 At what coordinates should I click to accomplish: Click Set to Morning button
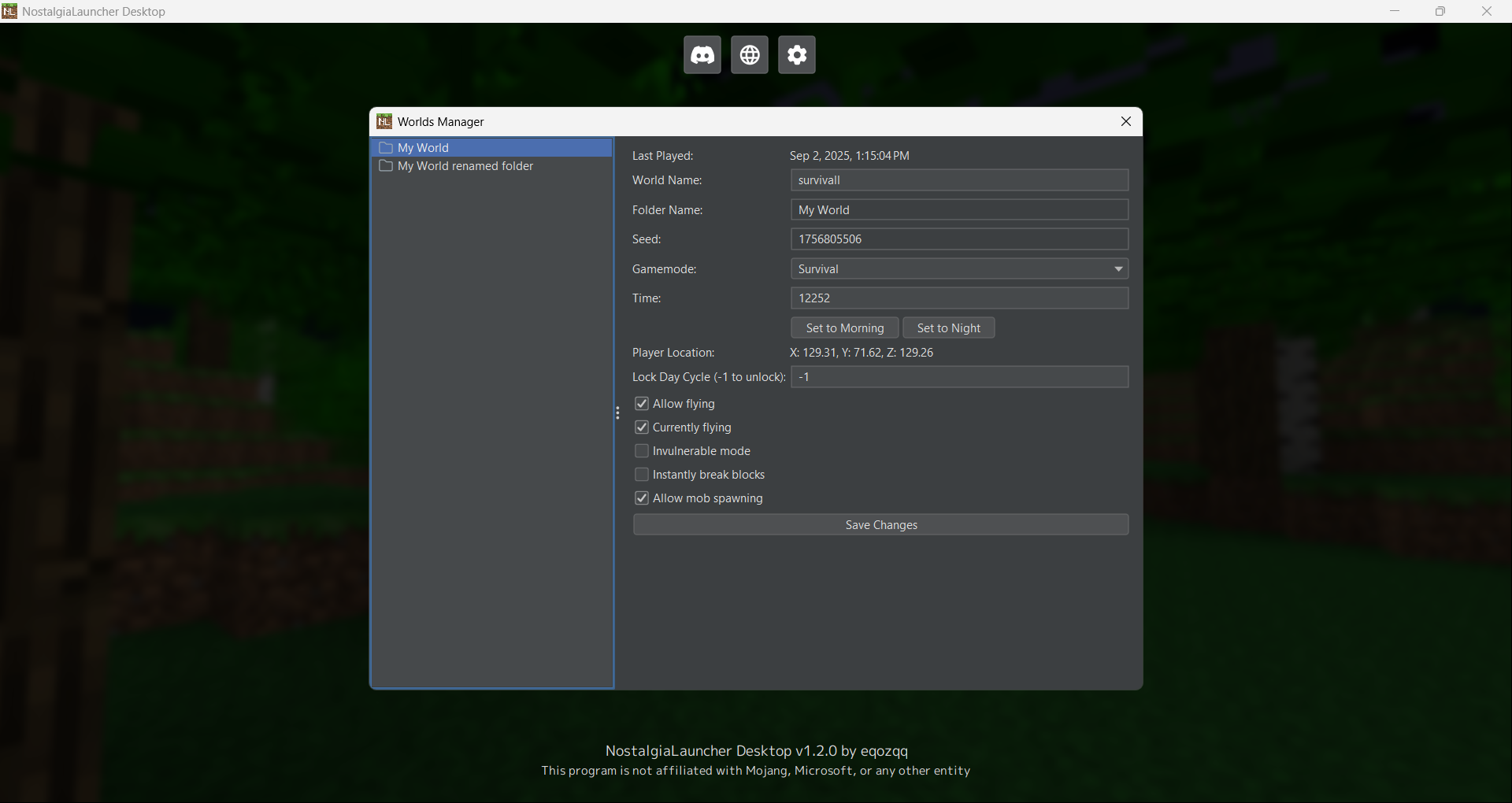coord(845,328)
